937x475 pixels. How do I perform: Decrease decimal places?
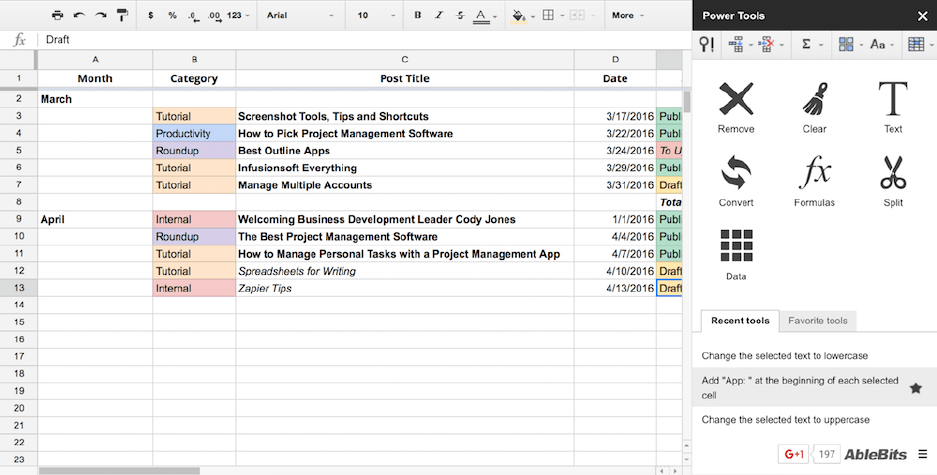(x=193, y=16)
